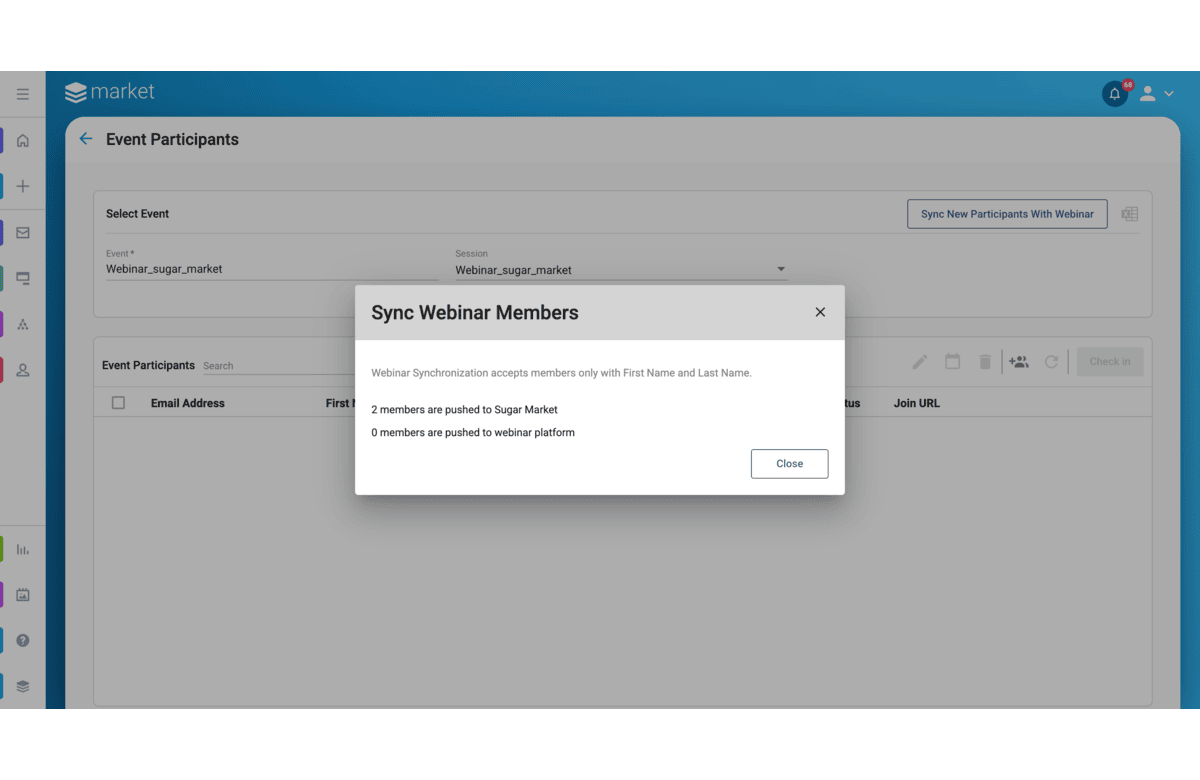Open the notifications bell
This screenshot has height=780, width=1200.
(1115, 94)
